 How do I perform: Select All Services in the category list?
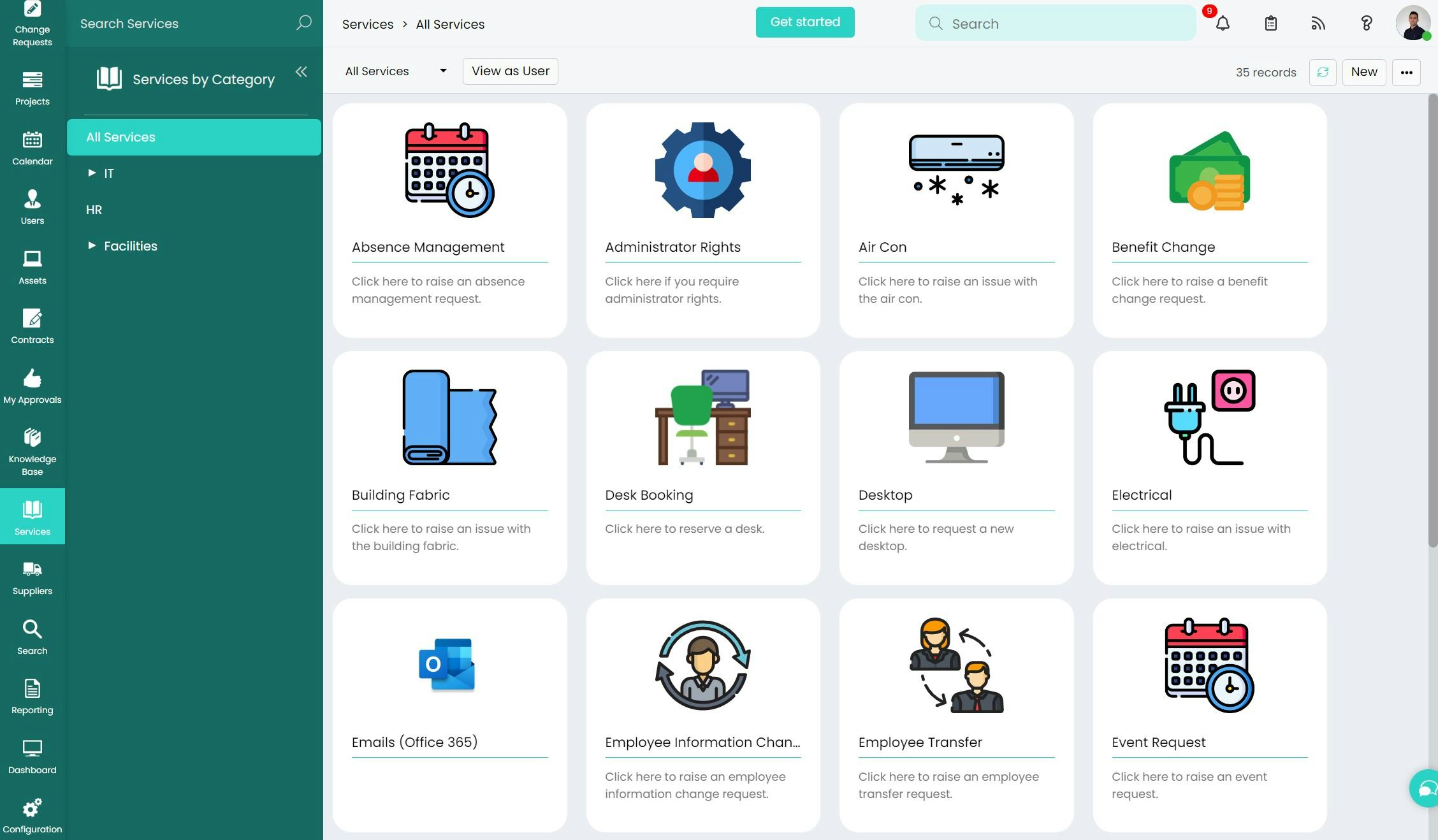[194, 137]
